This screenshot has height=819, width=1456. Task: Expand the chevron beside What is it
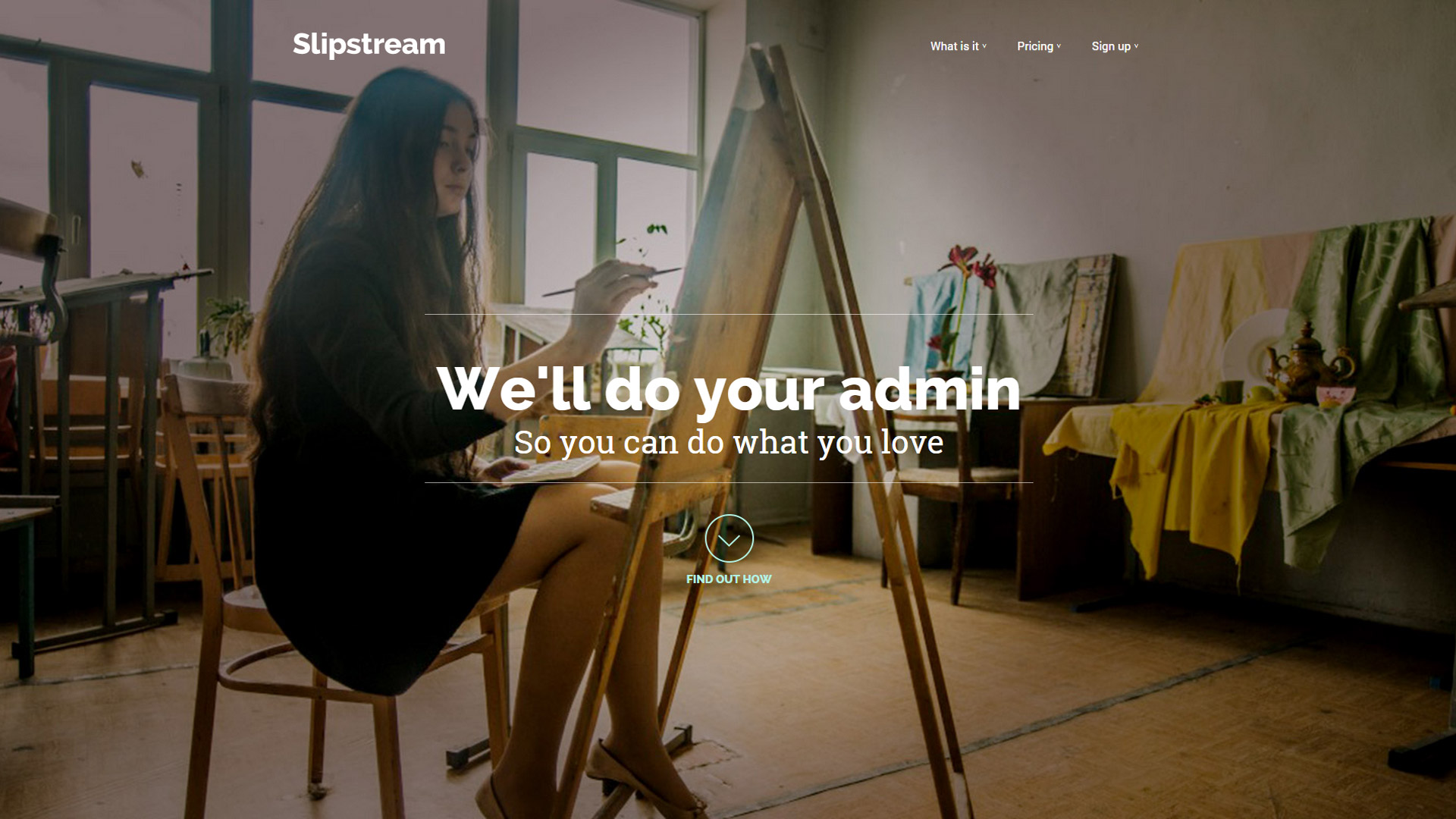pyautogui.click(x=984, y=46)
